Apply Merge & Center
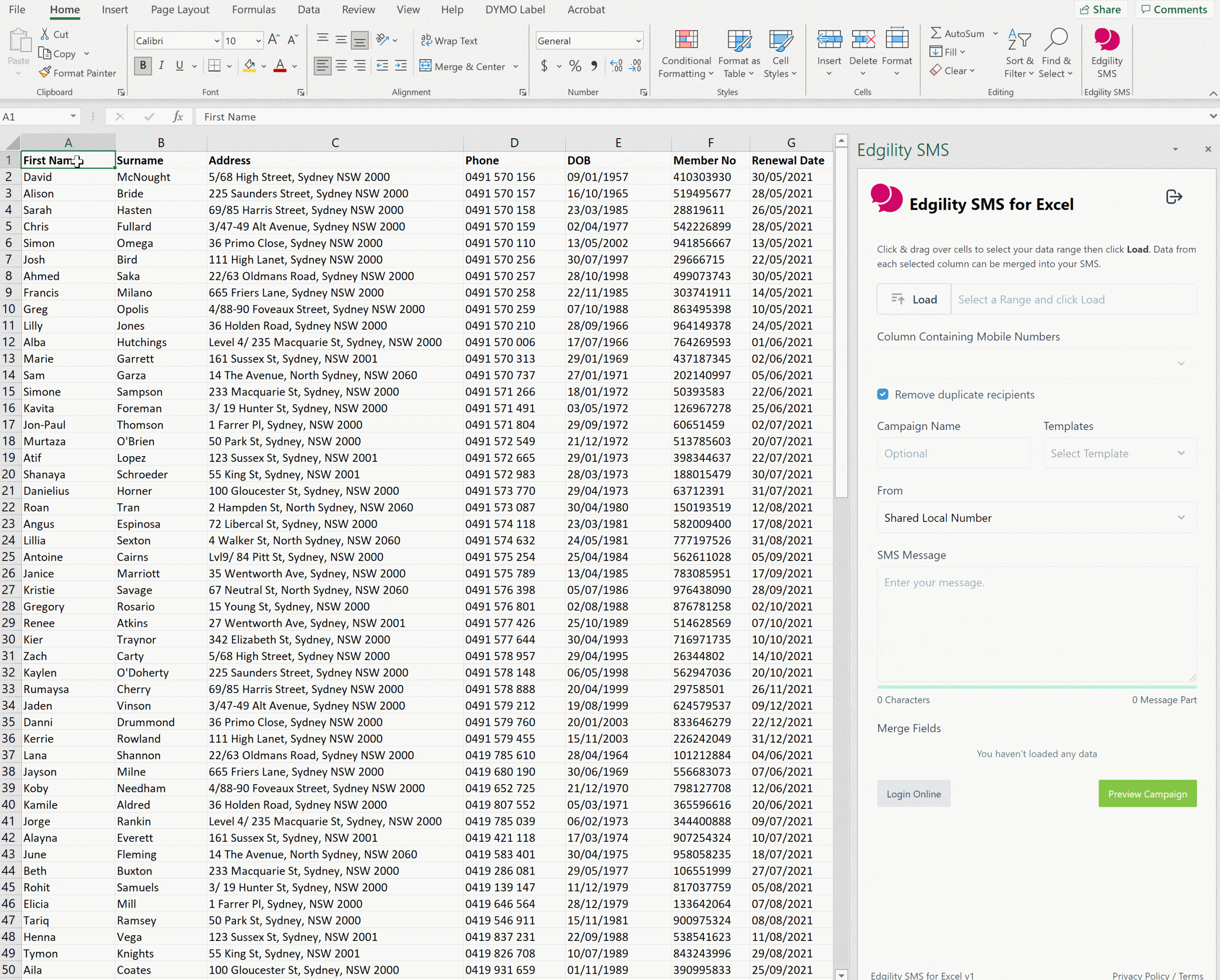The width and height of the screenshot is (1220, 980). point(464,66)
